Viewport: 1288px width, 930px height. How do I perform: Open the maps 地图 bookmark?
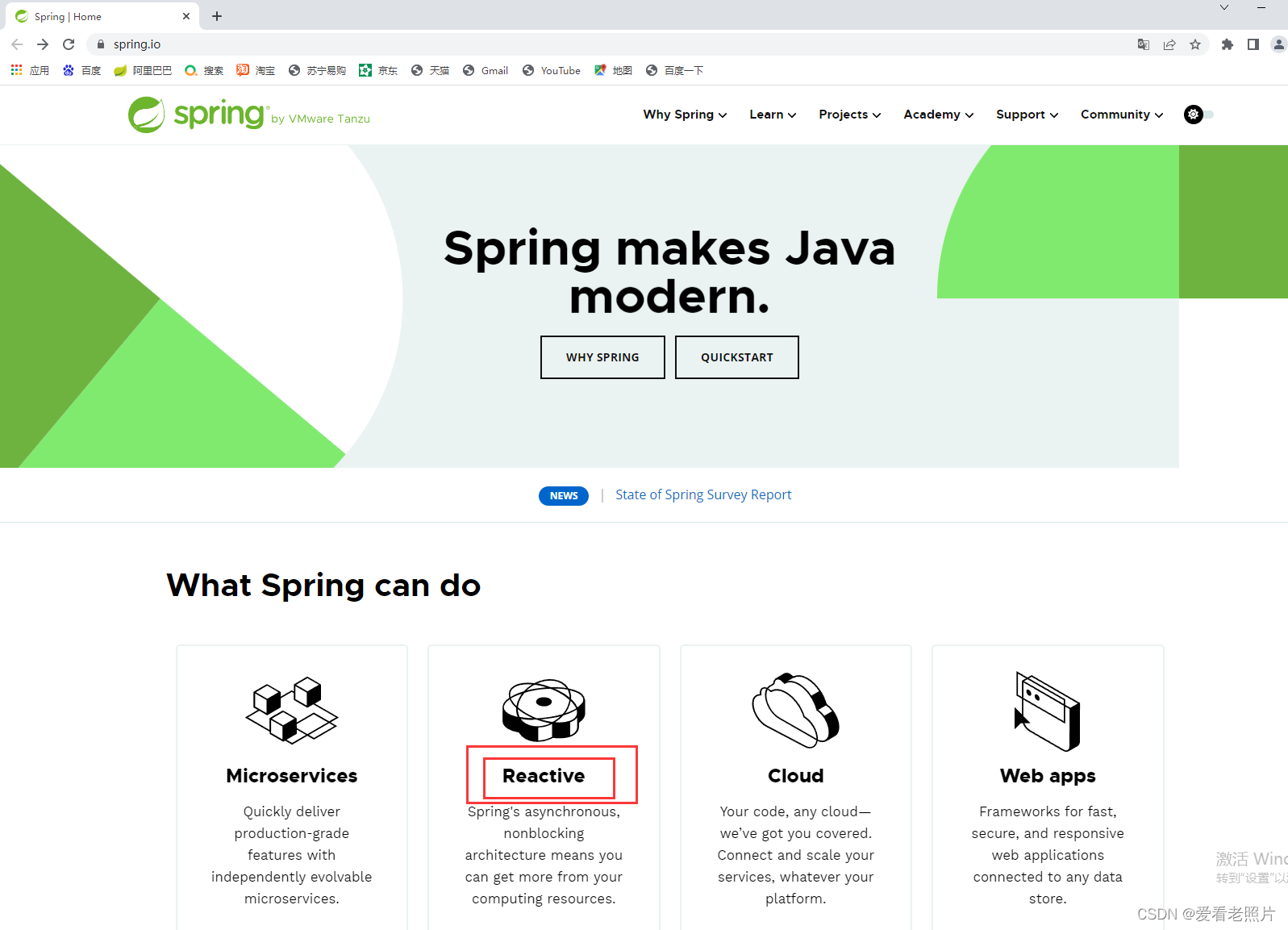point(613,70)
